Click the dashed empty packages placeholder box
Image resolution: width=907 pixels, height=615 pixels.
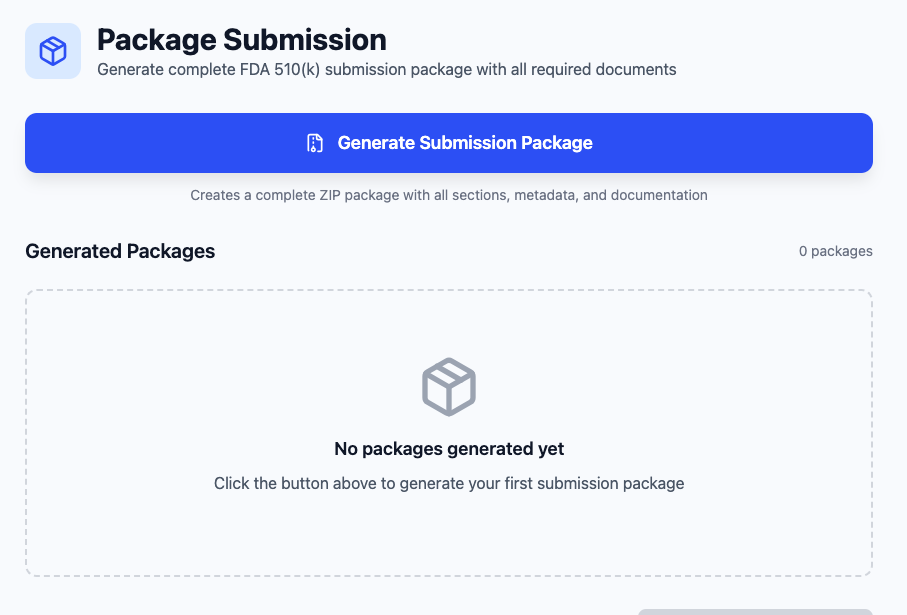click(449, 435)
